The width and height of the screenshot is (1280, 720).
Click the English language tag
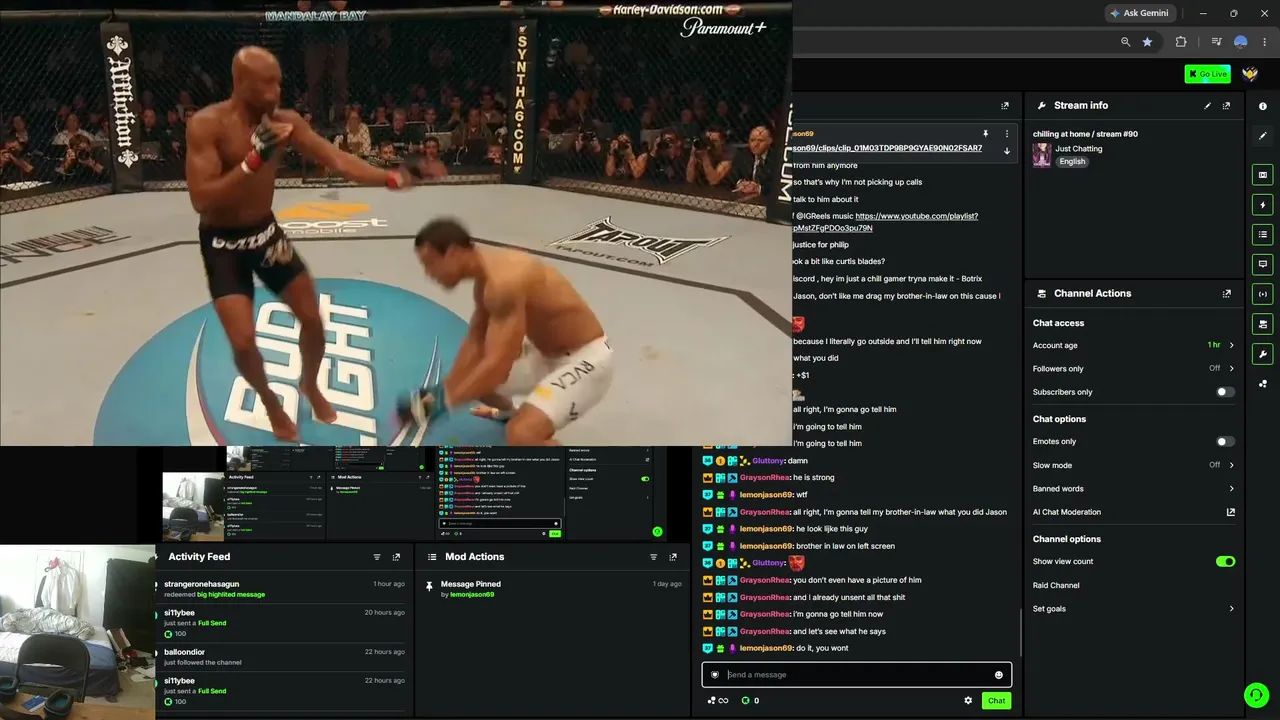(x=1072, y=162)
